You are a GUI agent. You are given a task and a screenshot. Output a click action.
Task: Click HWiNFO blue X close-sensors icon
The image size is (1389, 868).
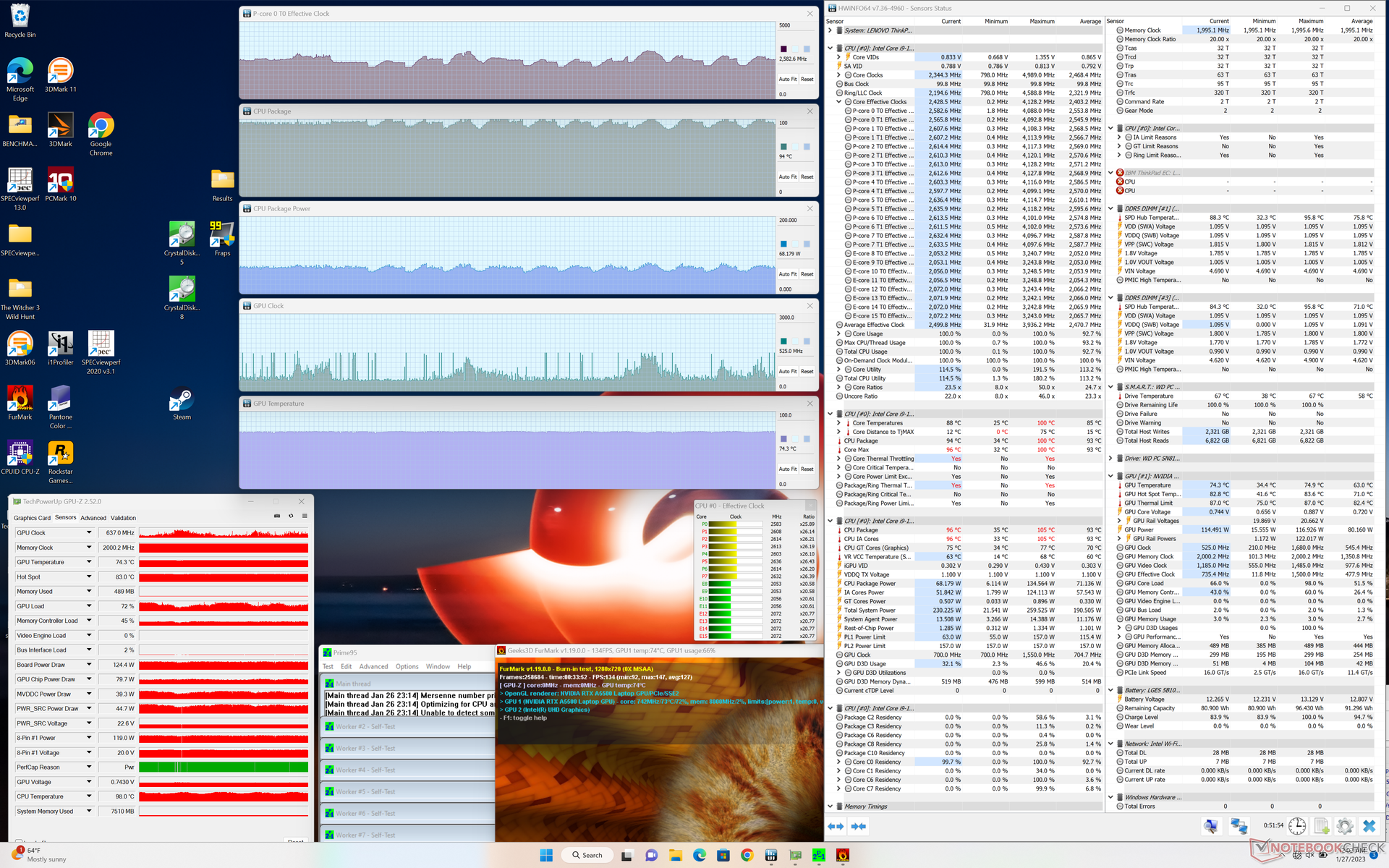tap(1369, 826)
